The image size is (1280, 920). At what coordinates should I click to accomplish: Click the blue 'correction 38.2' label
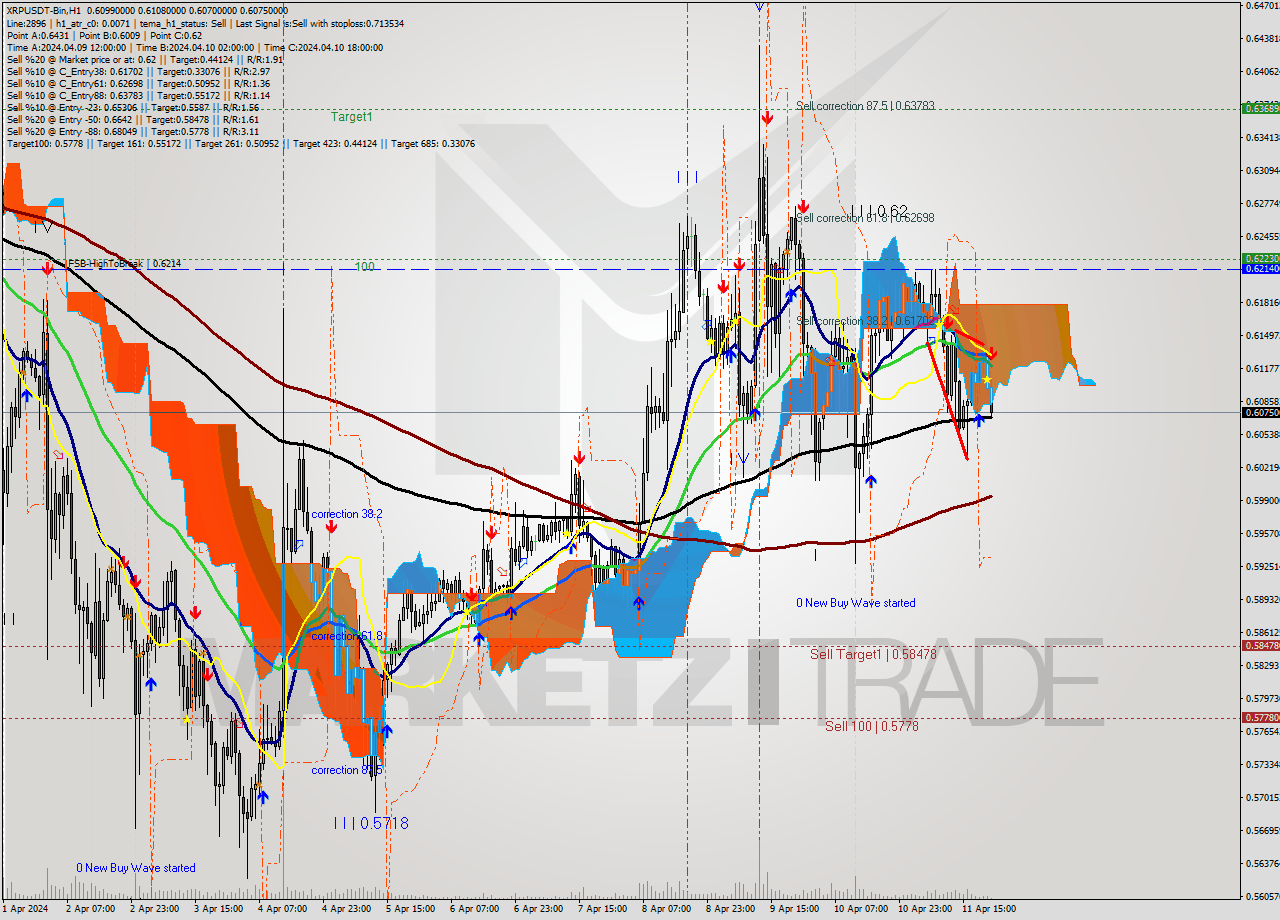click(346, 514)
